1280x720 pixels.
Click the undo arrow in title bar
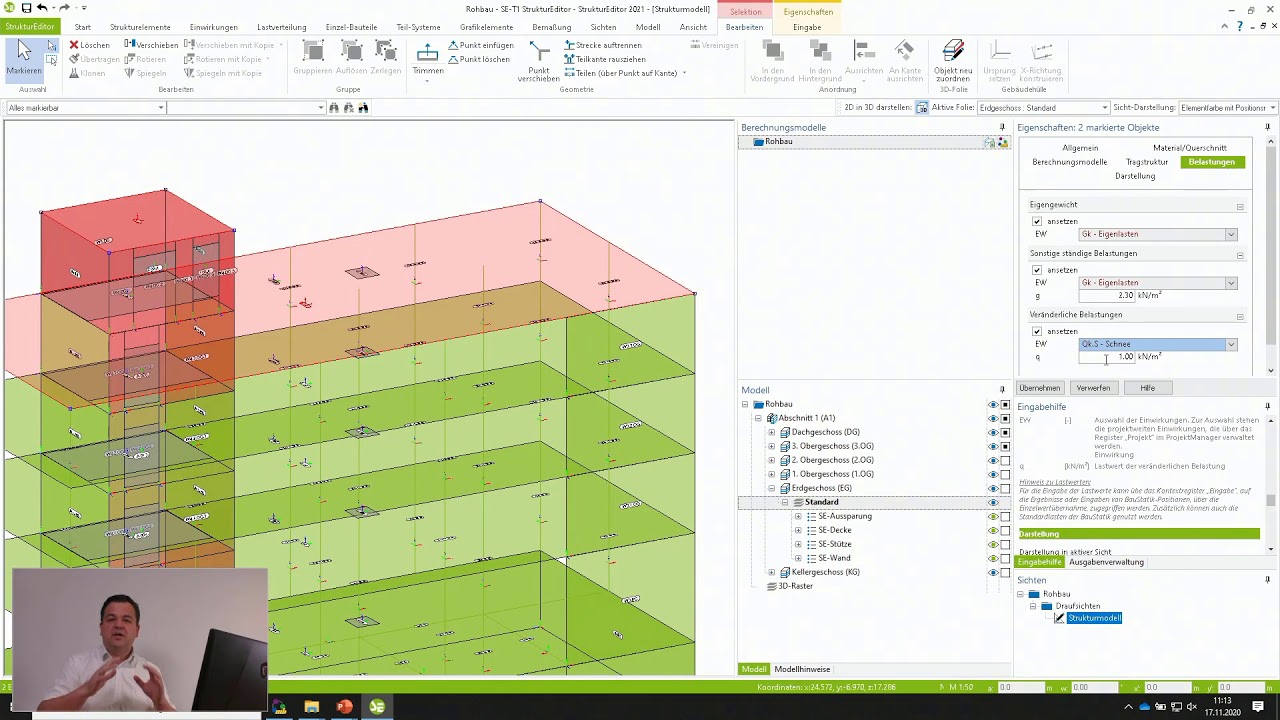coord(42,8)
